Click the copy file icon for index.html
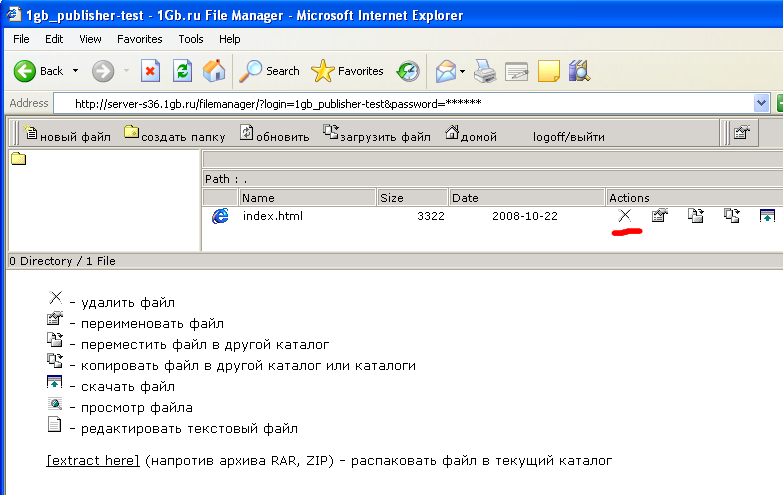 tap(732, 216)
